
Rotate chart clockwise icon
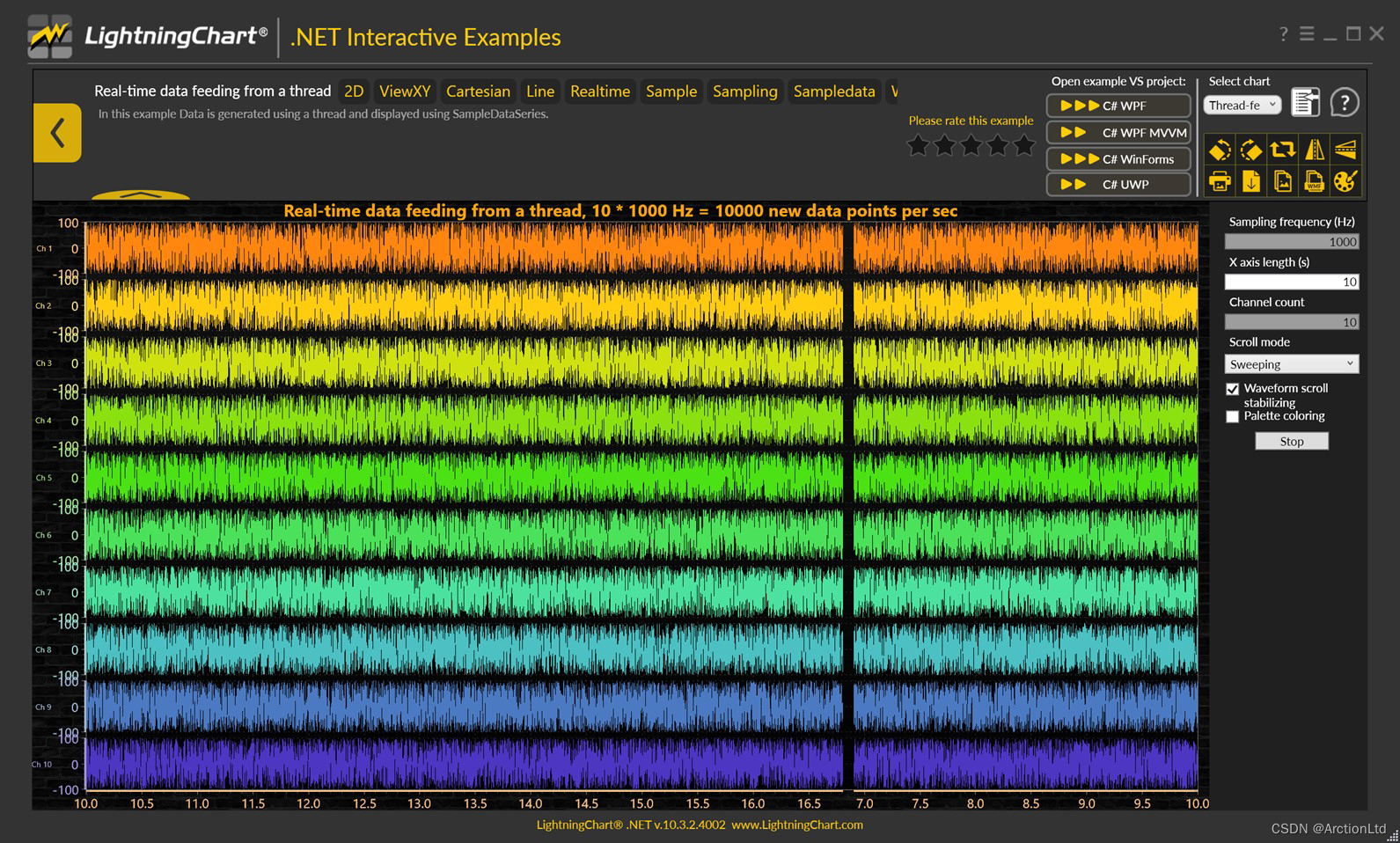[x=1251, y=150]
